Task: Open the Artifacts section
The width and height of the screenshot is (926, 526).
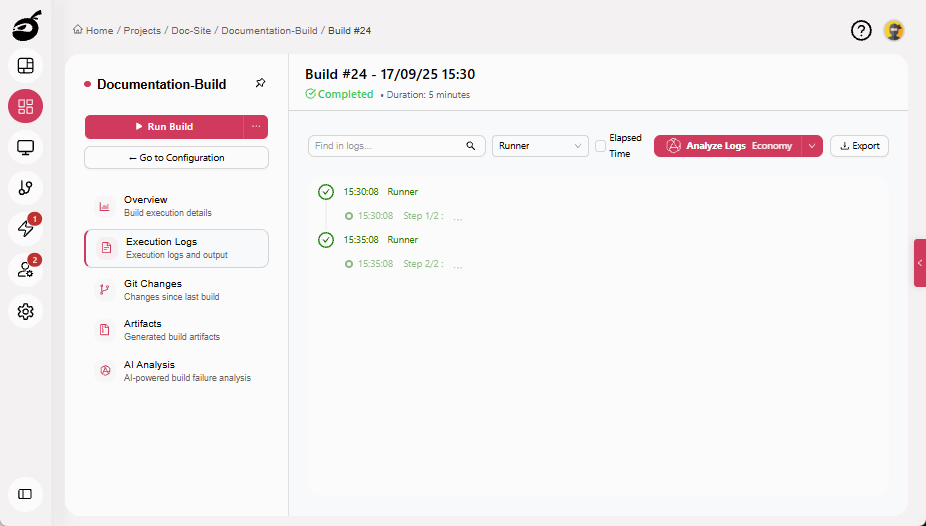Action: [x=177, y=330]
